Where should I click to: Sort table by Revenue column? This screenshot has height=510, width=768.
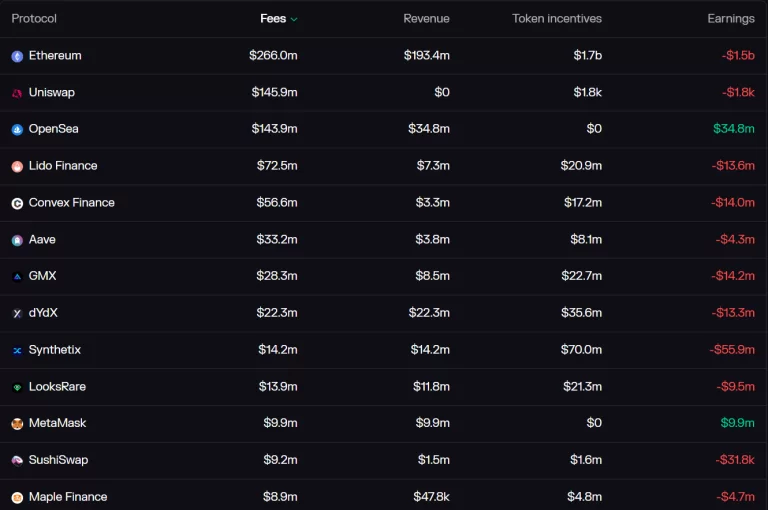click(x=426, y=19)
